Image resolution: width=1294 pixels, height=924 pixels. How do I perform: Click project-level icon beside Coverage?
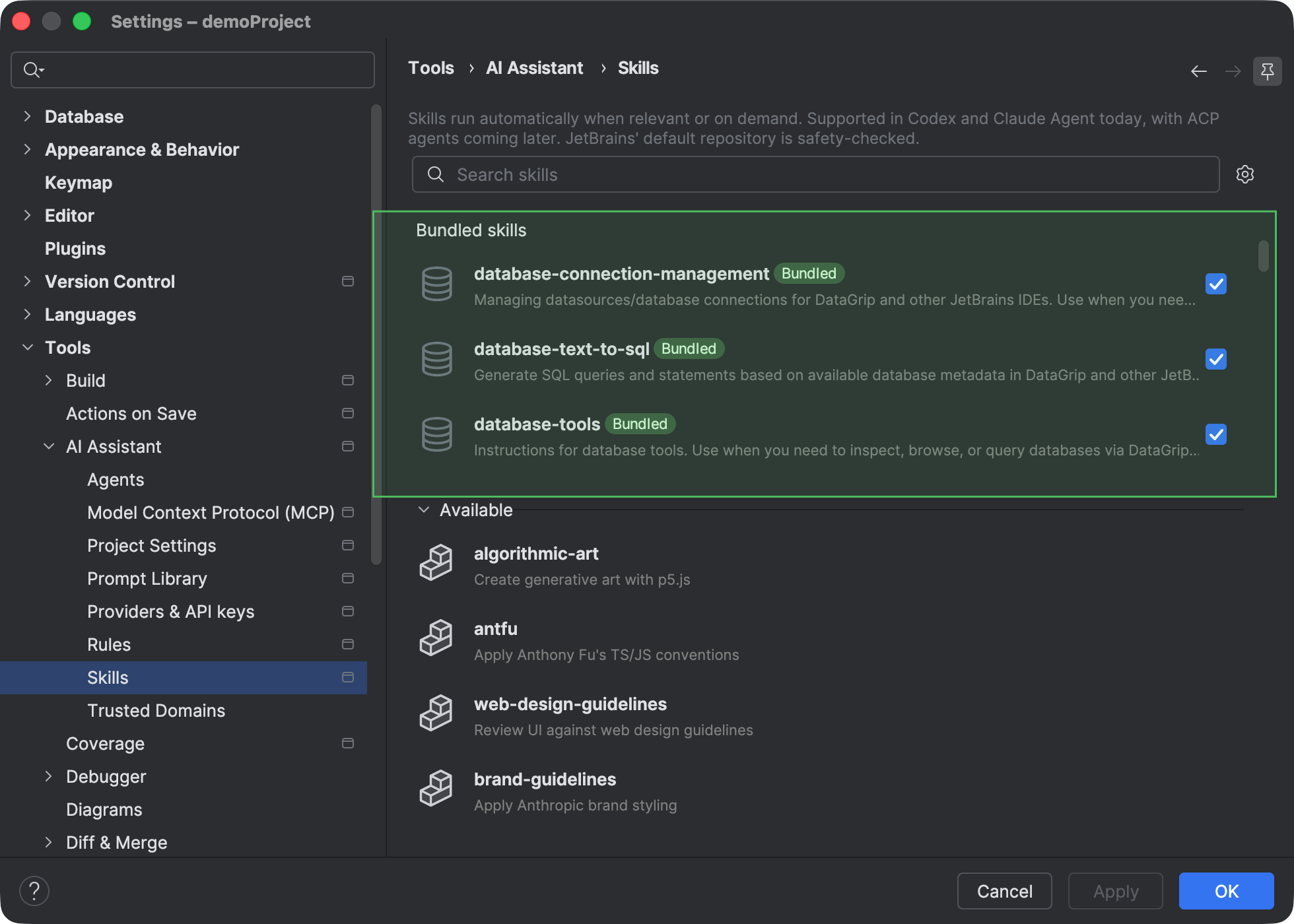pyautogui.click(x=348, y=743)
